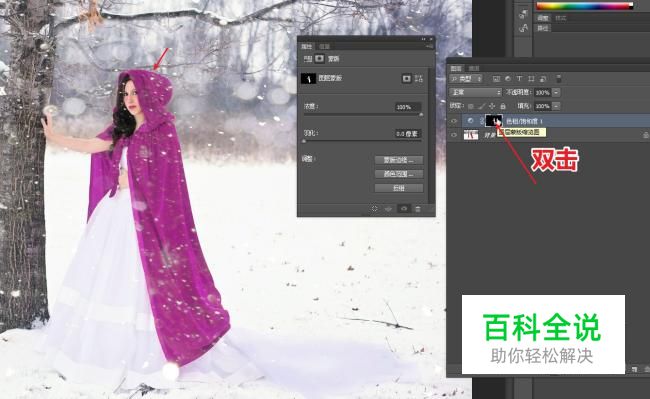Click the feather value field in Properties
650x399 pixels.
[407, 133]
